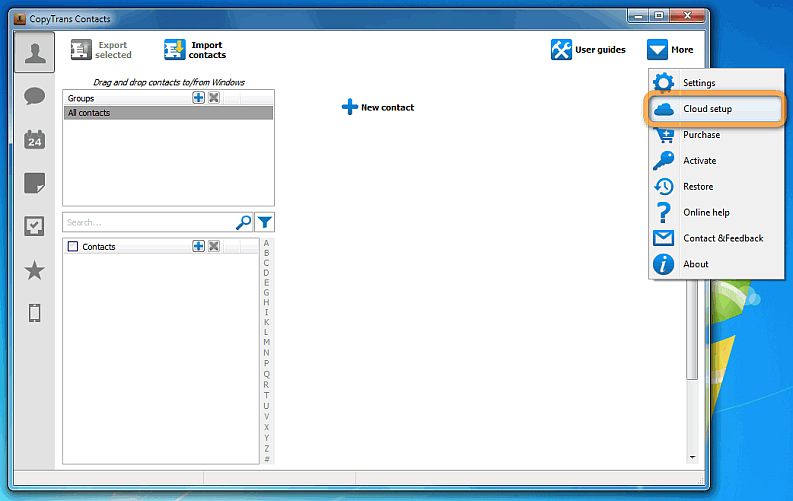
Task: Open the Notes sidebar icon
Action: (34, 183)
